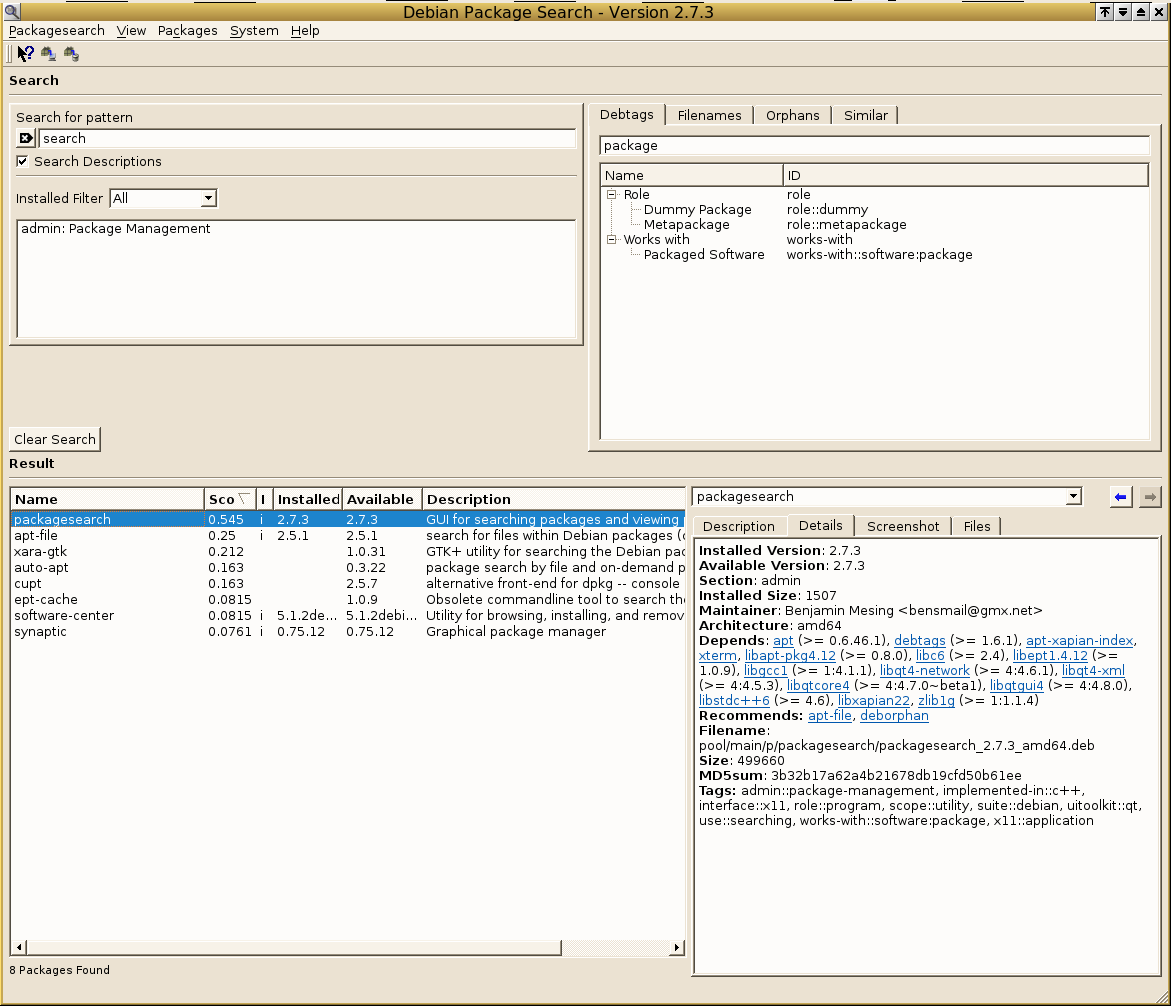Click the package-to-computer install toolbar icon
The width and height of the screenshot is (1171, 1006).
click(x=49, y=54)
